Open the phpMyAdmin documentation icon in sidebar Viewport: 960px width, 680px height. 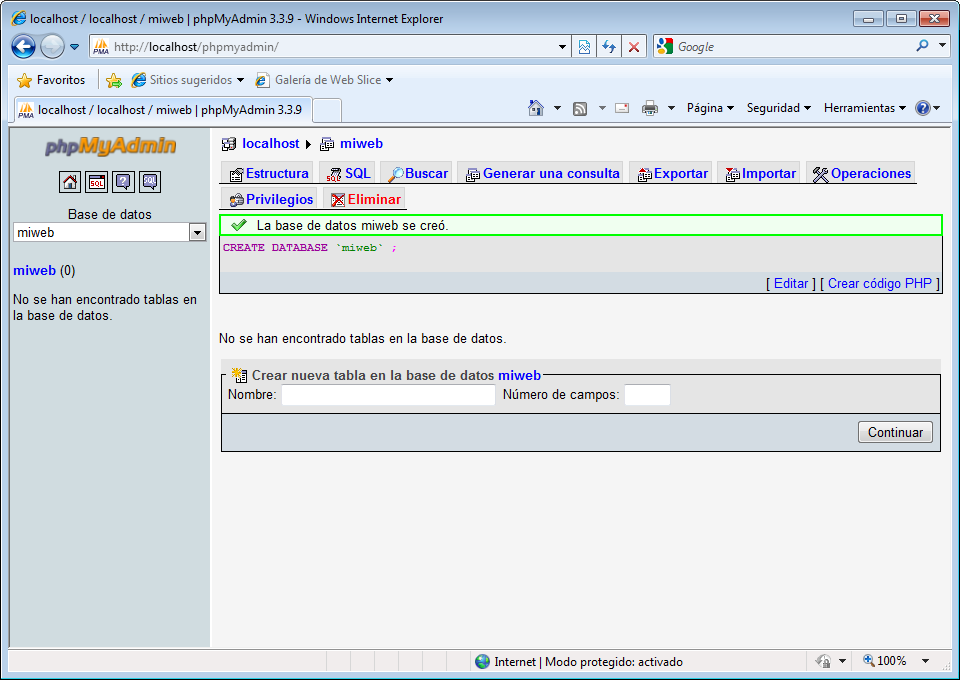pyautogui.click(x=123, y=182)
